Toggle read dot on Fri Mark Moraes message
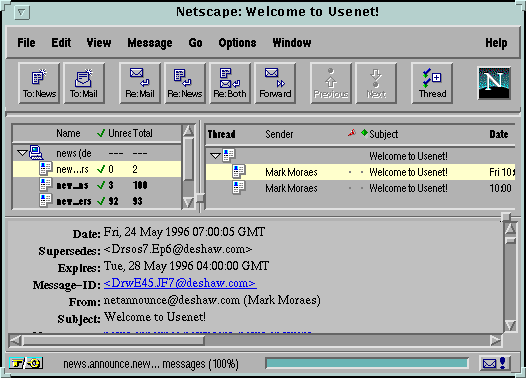 (362, 172)
